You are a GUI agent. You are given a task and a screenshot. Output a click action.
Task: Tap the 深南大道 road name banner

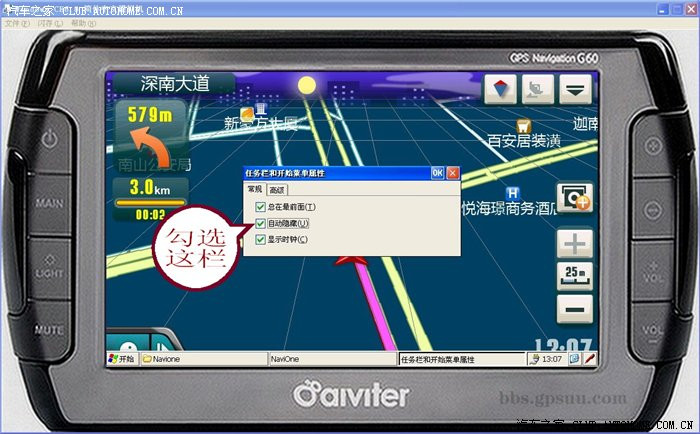point(175,83)
